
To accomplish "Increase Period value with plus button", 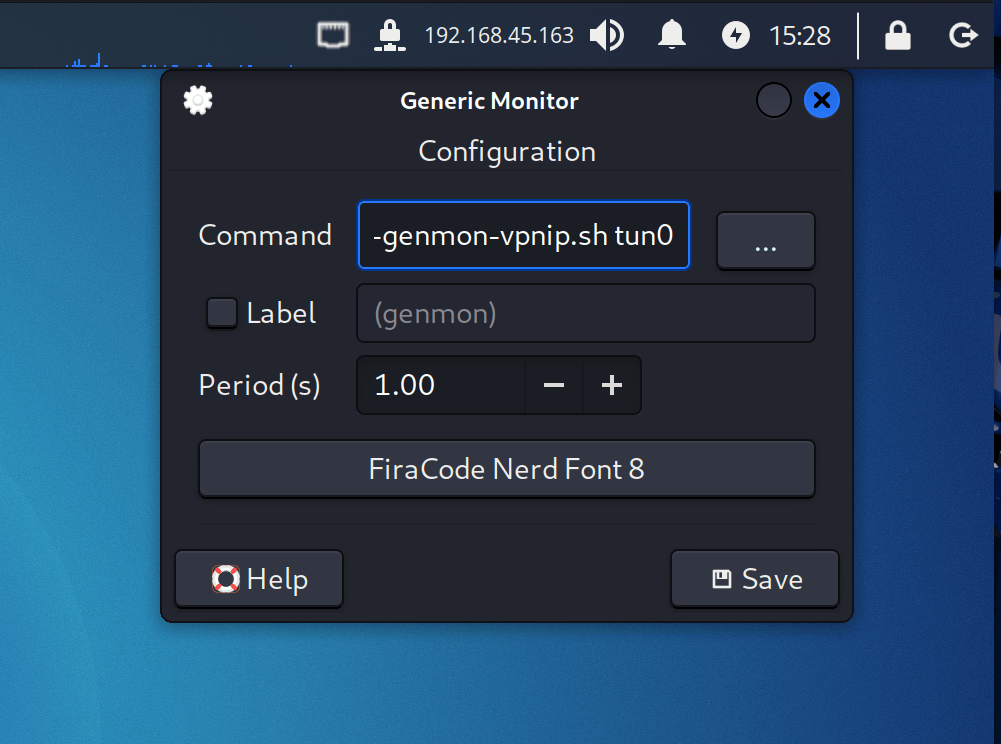I will point(612,385).
